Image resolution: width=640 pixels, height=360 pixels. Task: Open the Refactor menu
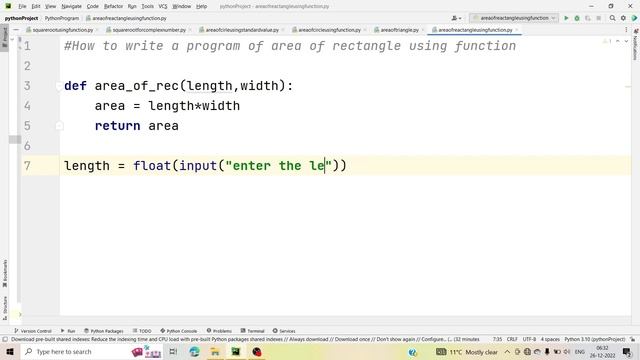click(x=113, y=6)
